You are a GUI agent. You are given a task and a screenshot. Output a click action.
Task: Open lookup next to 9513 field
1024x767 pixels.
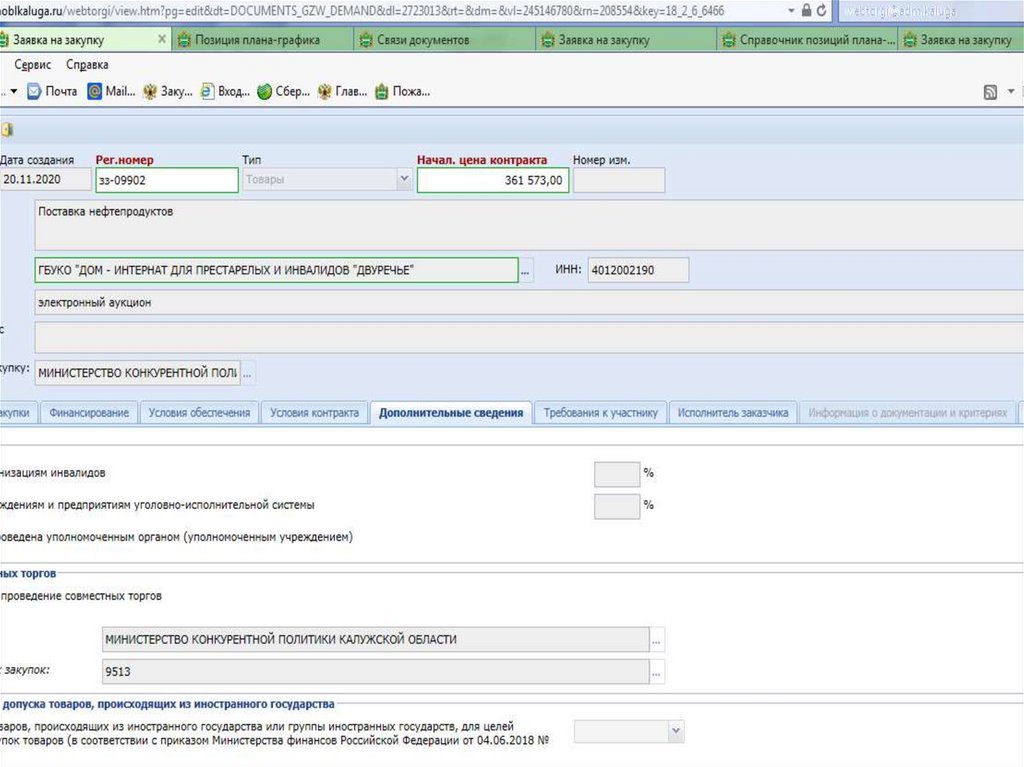657,673
